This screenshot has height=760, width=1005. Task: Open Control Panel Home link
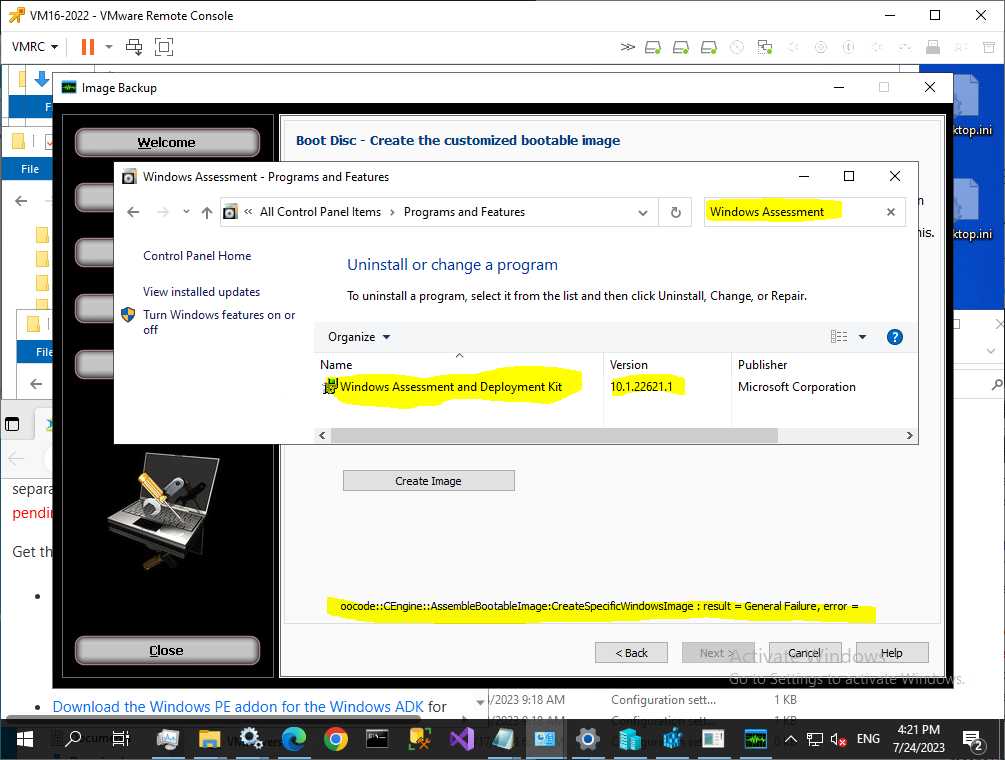(x=197, y=256)
